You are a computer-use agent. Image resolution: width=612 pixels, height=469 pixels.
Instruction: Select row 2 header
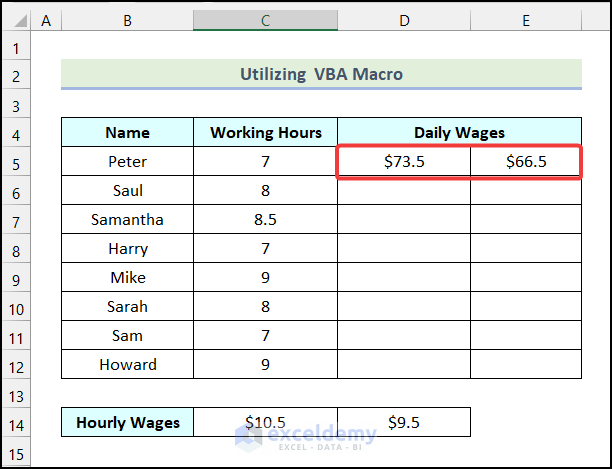pyautogui.click(x=16, y=74)
